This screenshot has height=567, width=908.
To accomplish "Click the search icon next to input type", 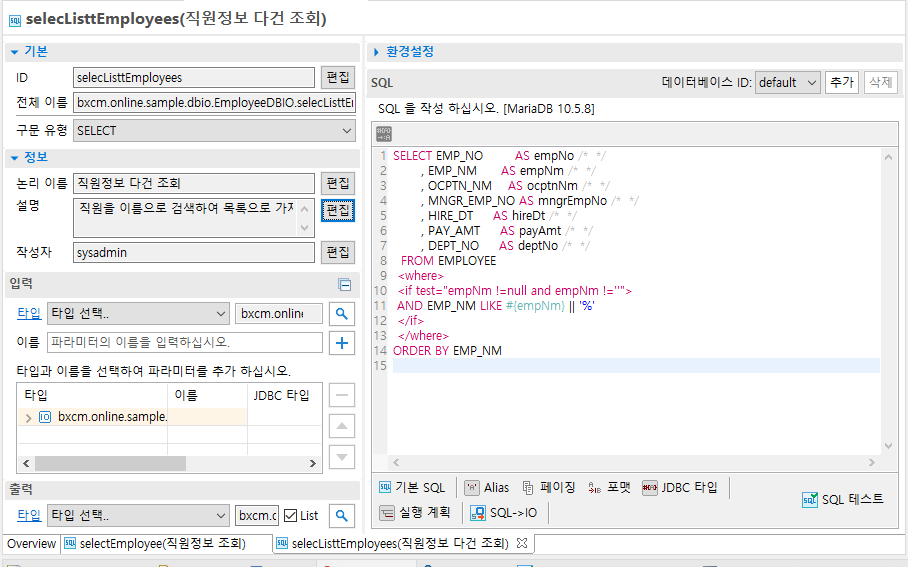I will click(342, 314).
